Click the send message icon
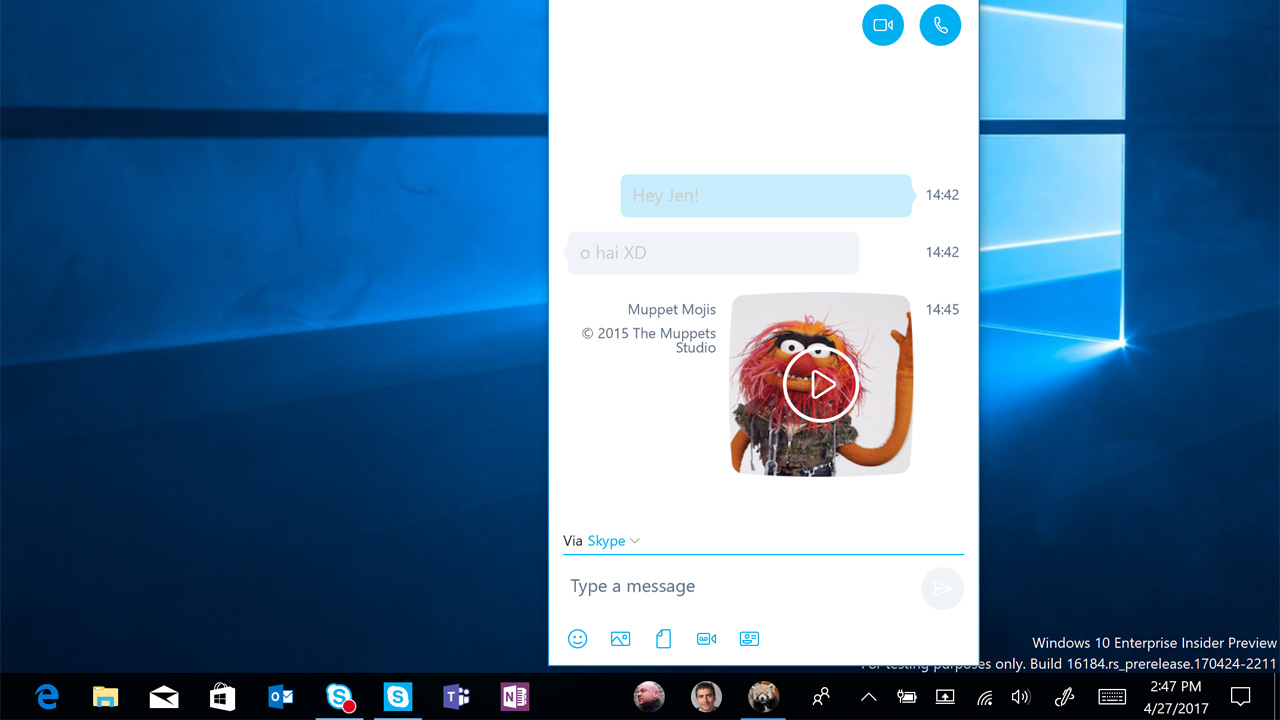Image resolution: width=1280 pixels, height=720 pixels. tap(941, 588)
